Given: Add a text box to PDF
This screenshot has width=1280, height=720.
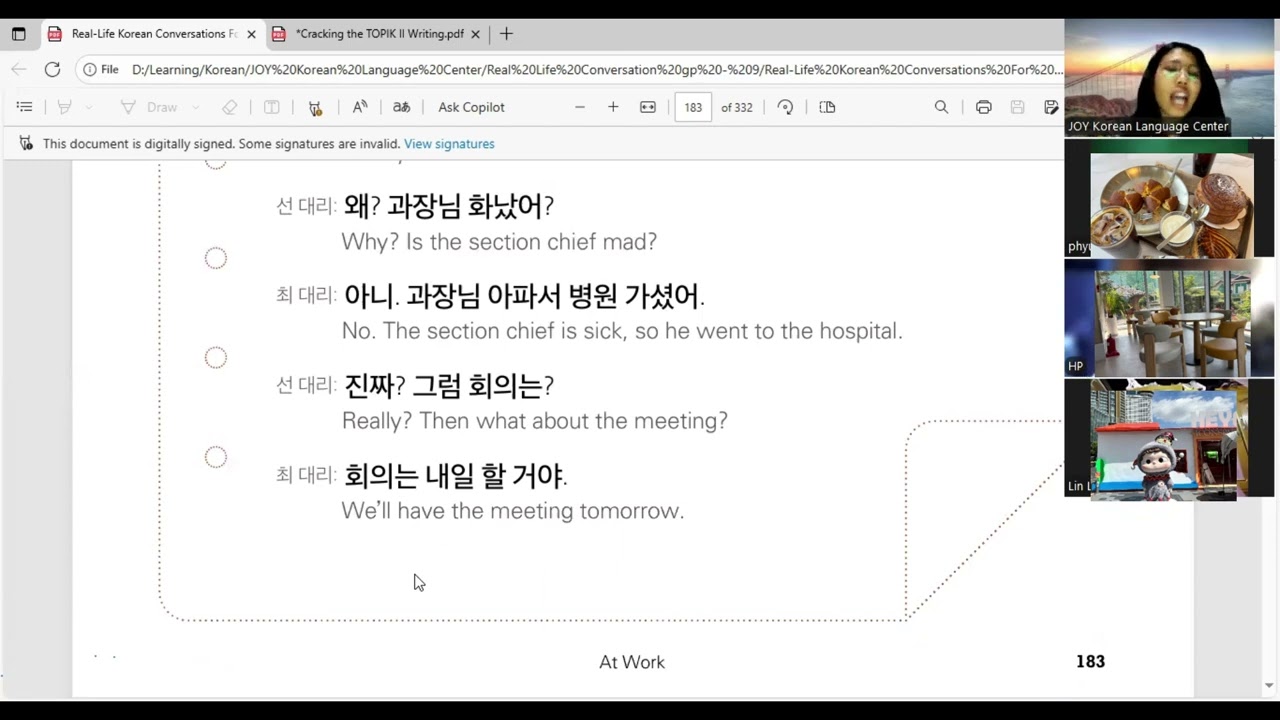Looking at the screenshot, I should [x=271, y=107].
